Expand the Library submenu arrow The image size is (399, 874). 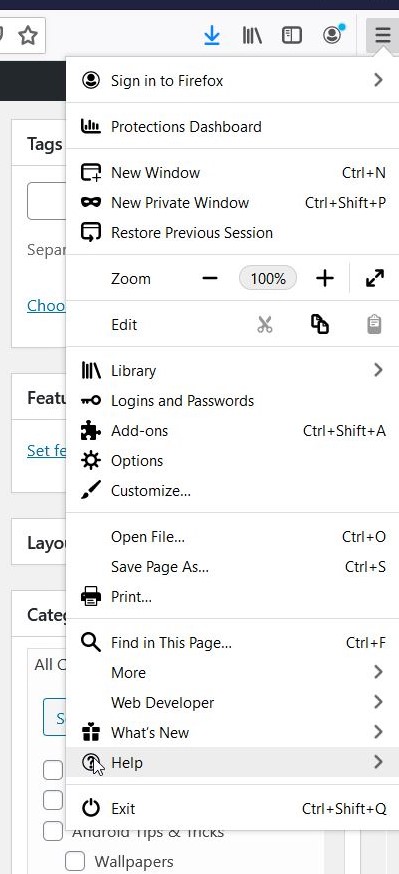pyautogui.click(x=378, y=370)
